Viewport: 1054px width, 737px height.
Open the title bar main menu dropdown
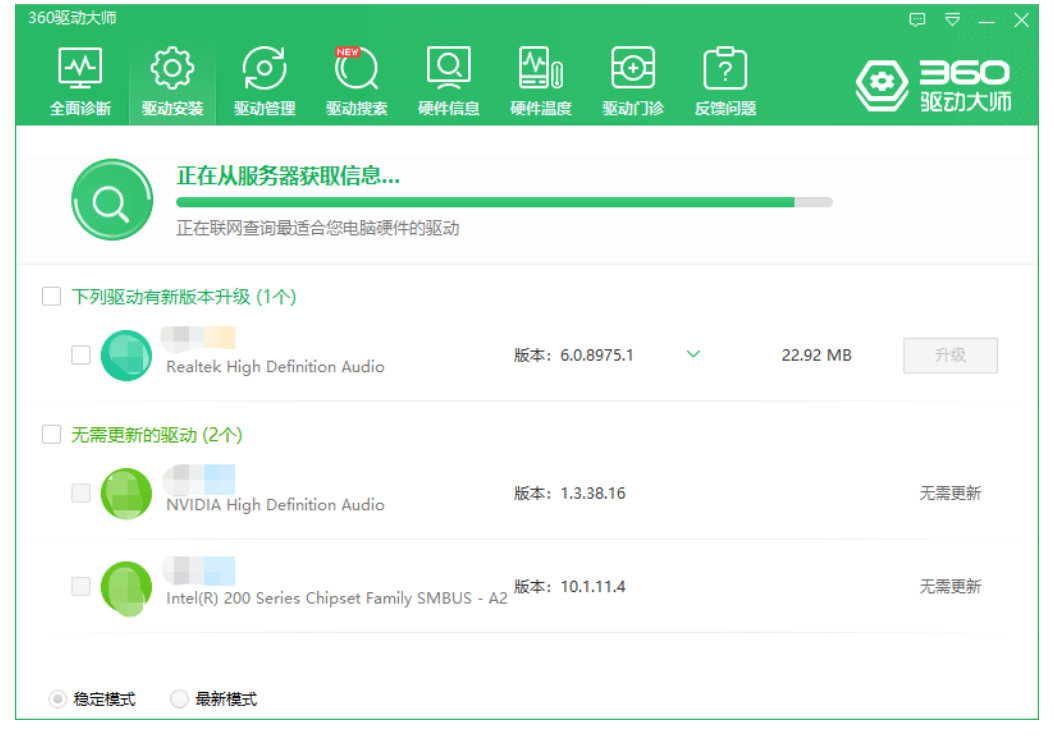coord(952,20)
